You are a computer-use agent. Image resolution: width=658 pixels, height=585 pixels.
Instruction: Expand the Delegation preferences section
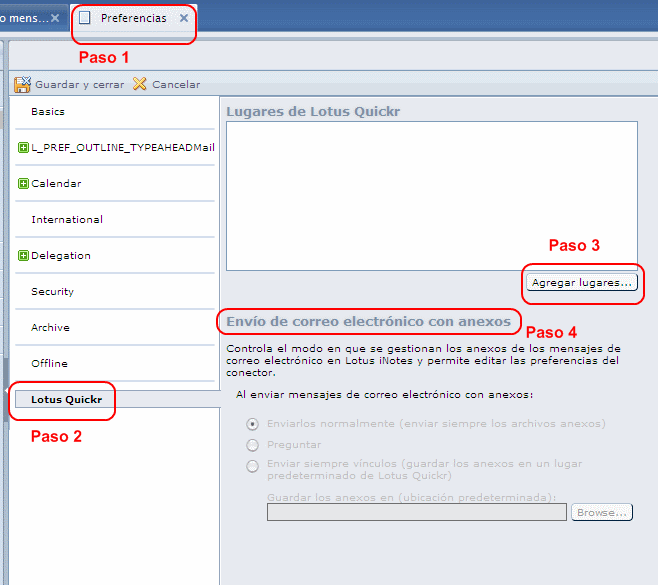click(x=24, y=256)
